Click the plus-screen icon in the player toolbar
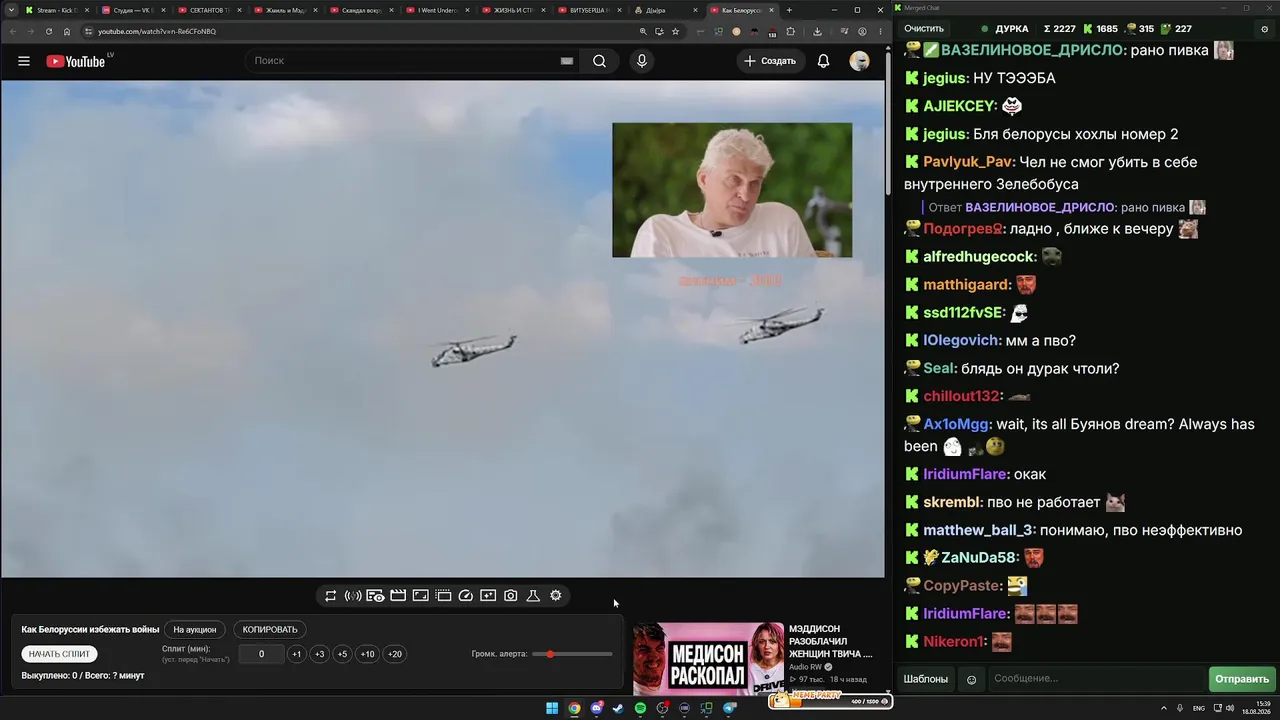Screen dimensions: 1280x720 coord(488,596)
